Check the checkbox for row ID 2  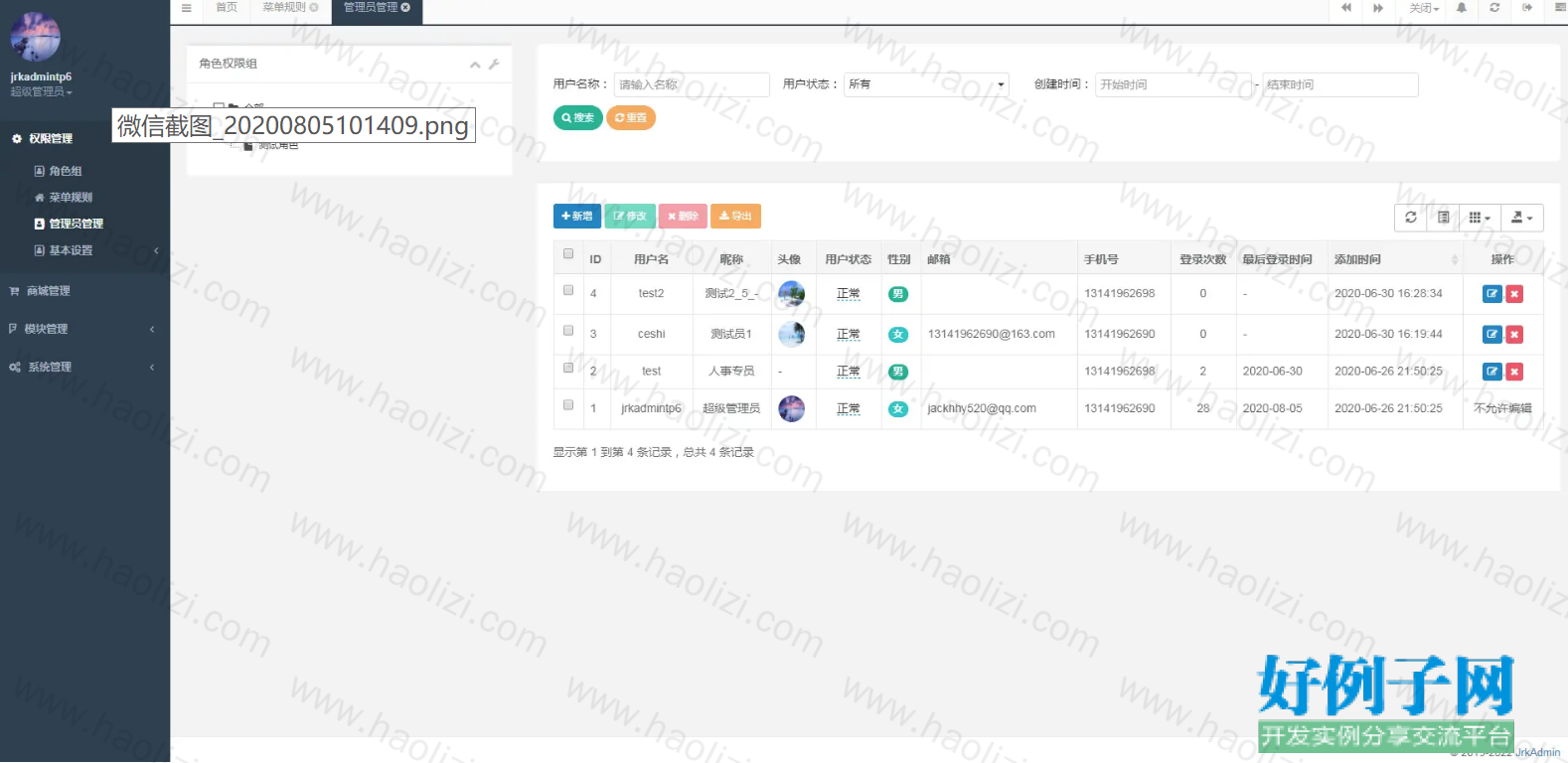coord(568,368)
